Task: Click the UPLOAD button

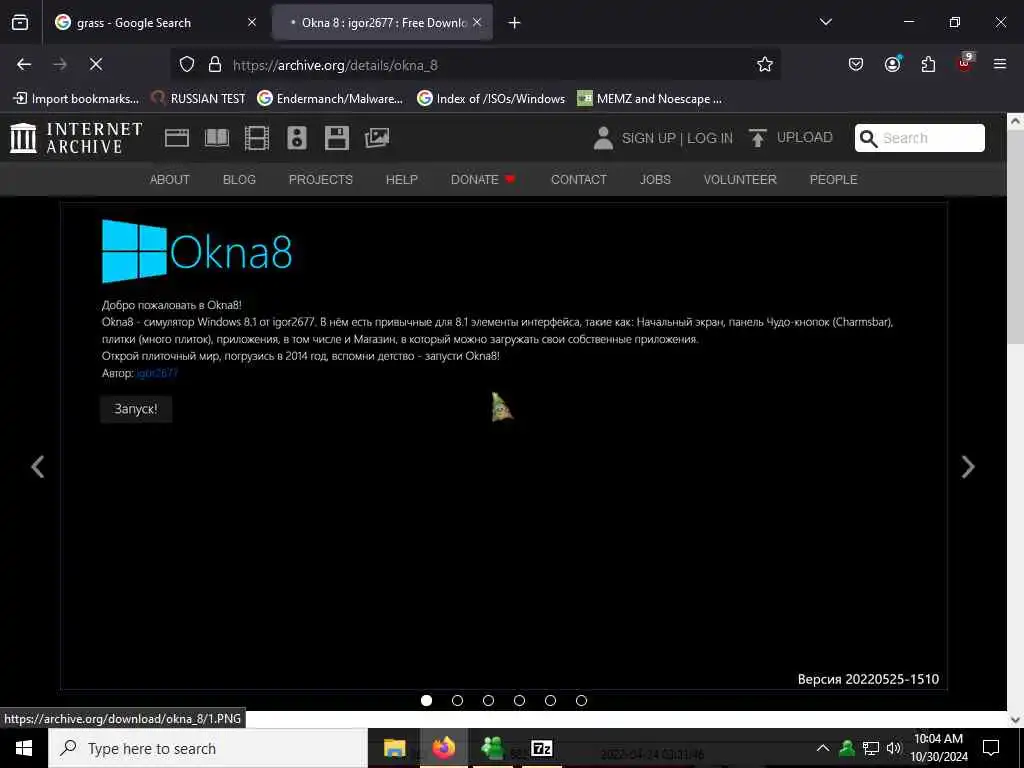Action: (x=791, y=138)
